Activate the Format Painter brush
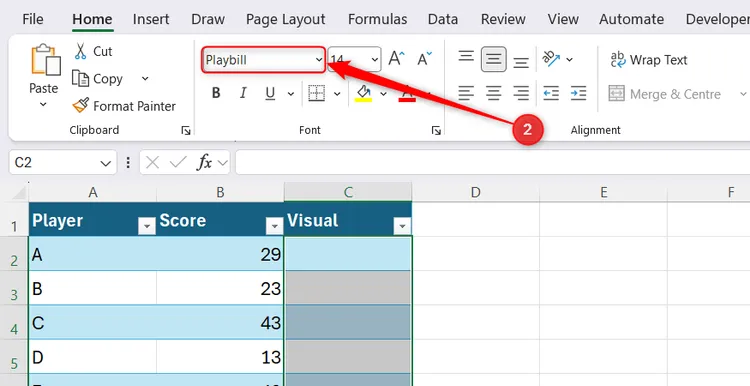This screenshot has height=386, width=750. click(80, 106)
